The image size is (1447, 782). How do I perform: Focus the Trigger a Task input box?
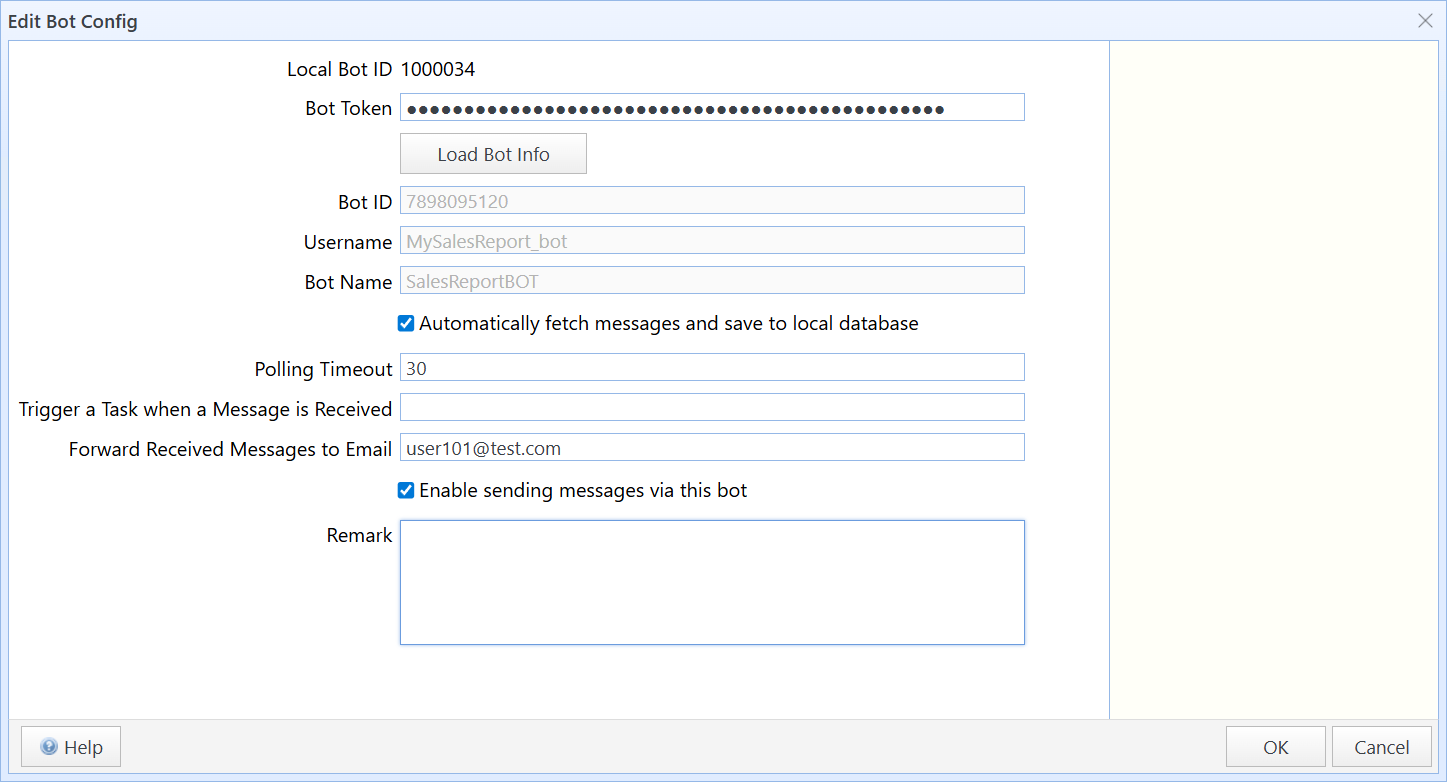(x=712, y=408)
